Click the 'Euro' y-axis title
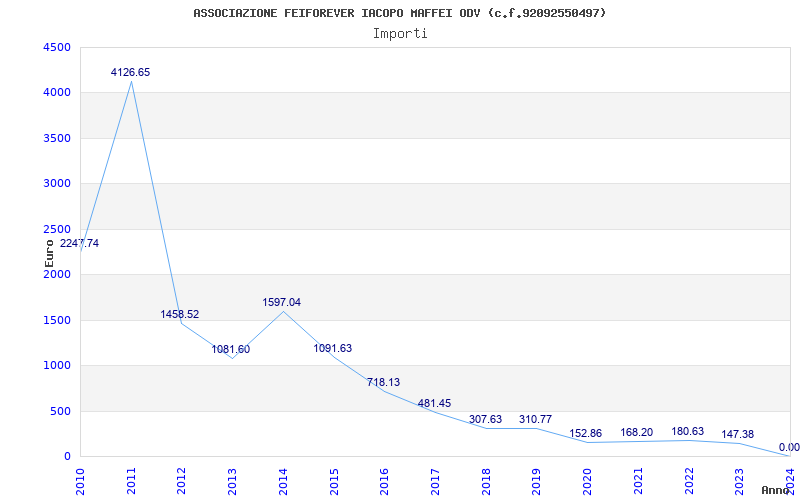Viewport: 800px width, 500px height. click(49, 253)
